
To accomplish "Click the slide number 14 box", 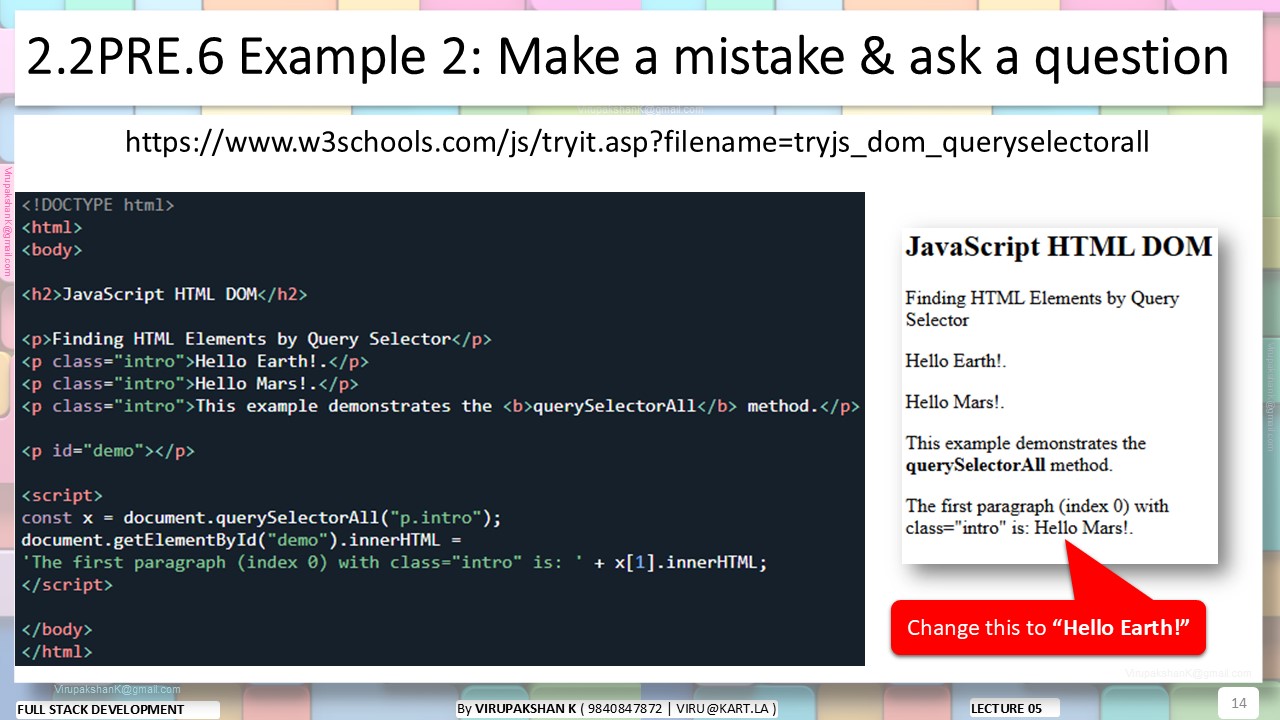I will [1238, 703].
